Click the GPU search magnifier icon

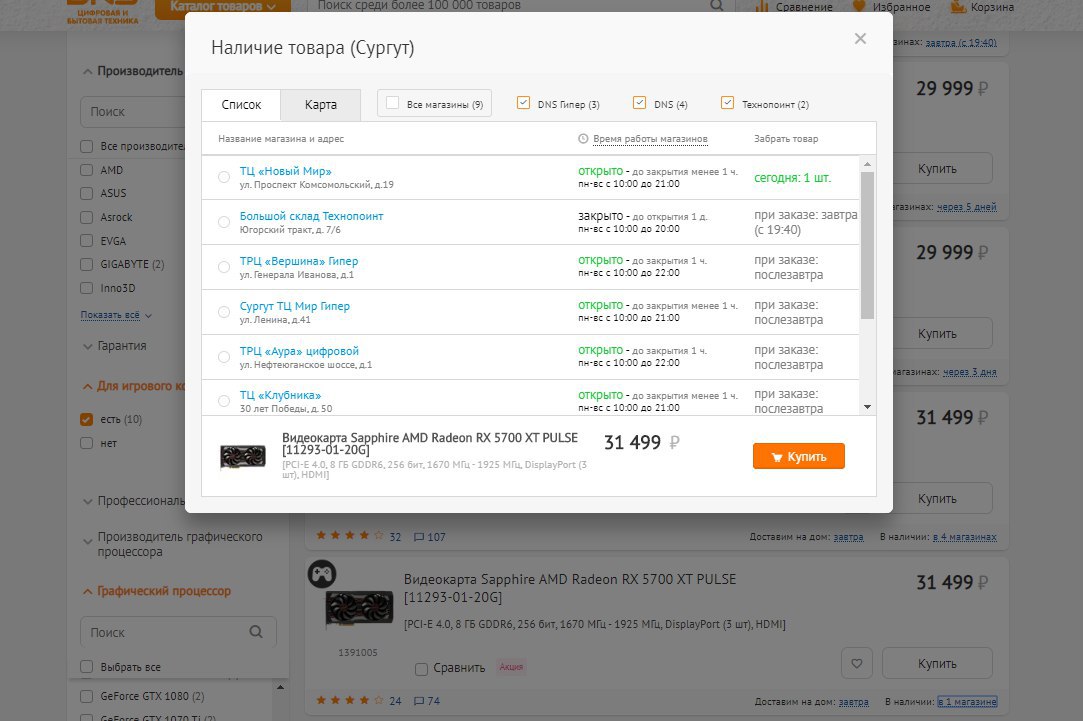[256, 632]
